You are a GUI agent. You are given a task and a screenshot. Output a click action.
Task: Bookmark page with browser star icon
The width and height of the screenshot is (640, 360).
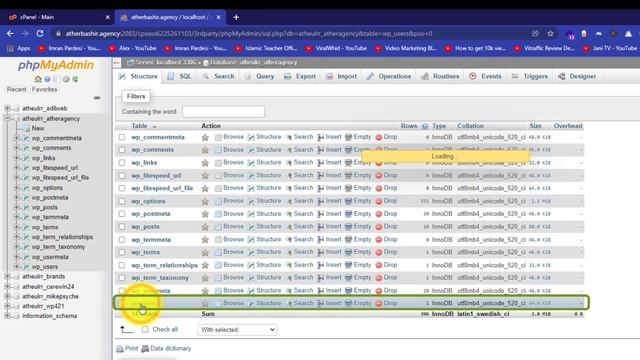pyautogui.click(x=550, y=33)
